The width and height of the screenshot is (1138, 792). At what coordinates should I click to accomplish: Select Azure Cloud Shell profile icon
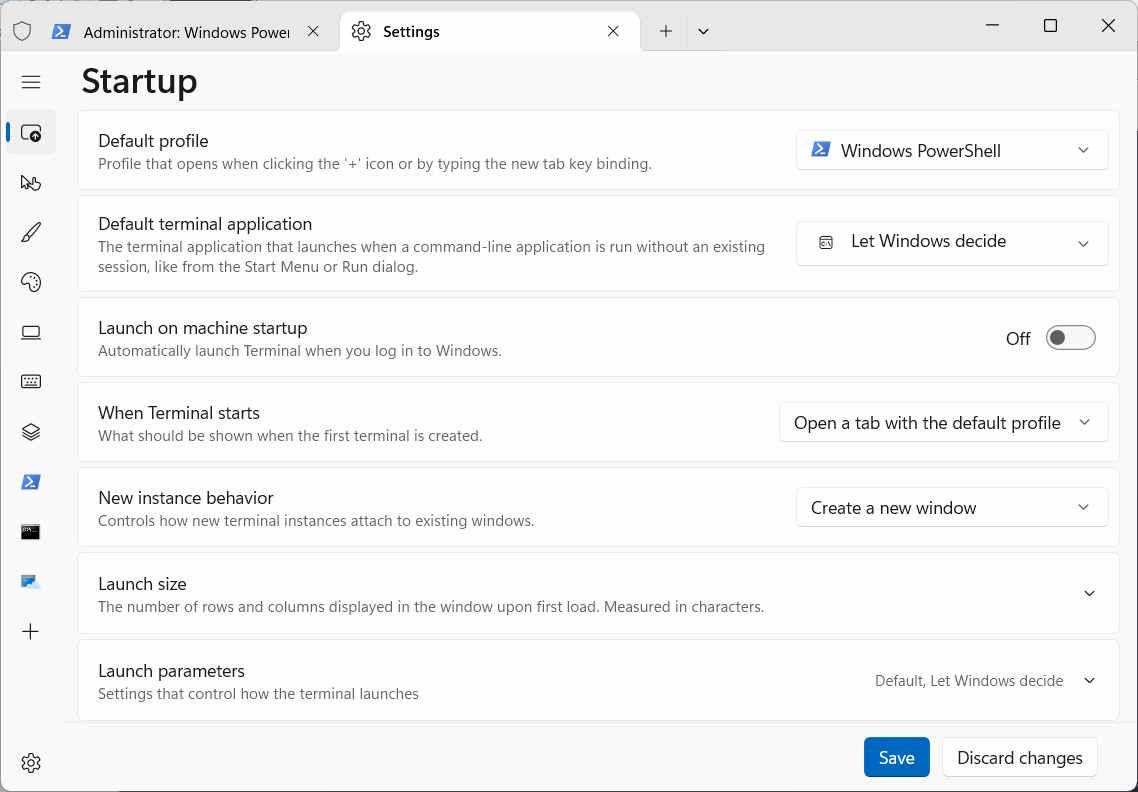pyautogui.click(x=31, y=582)
